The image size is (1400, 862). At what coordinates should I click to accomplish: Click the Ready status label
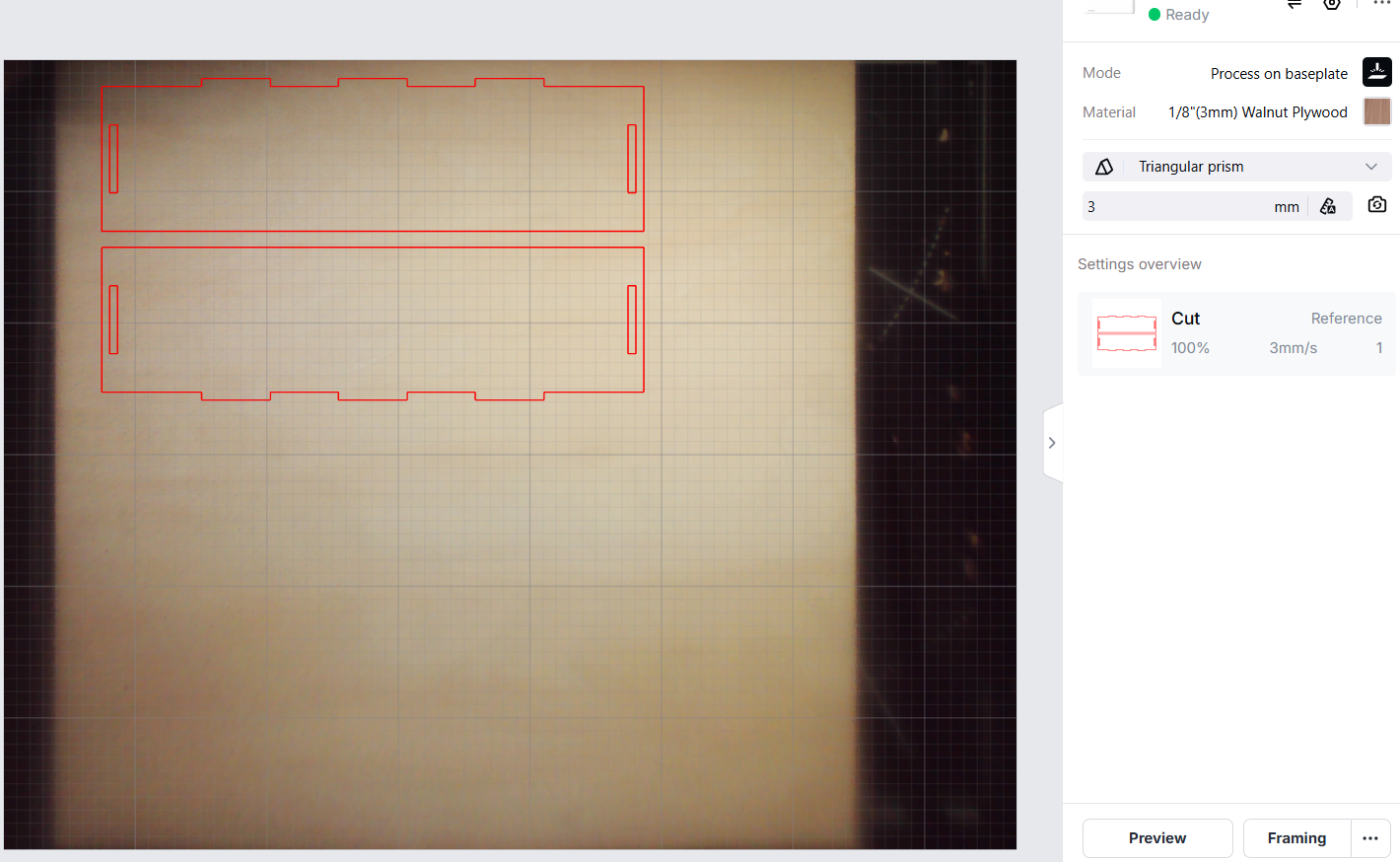click(1187, 15)
